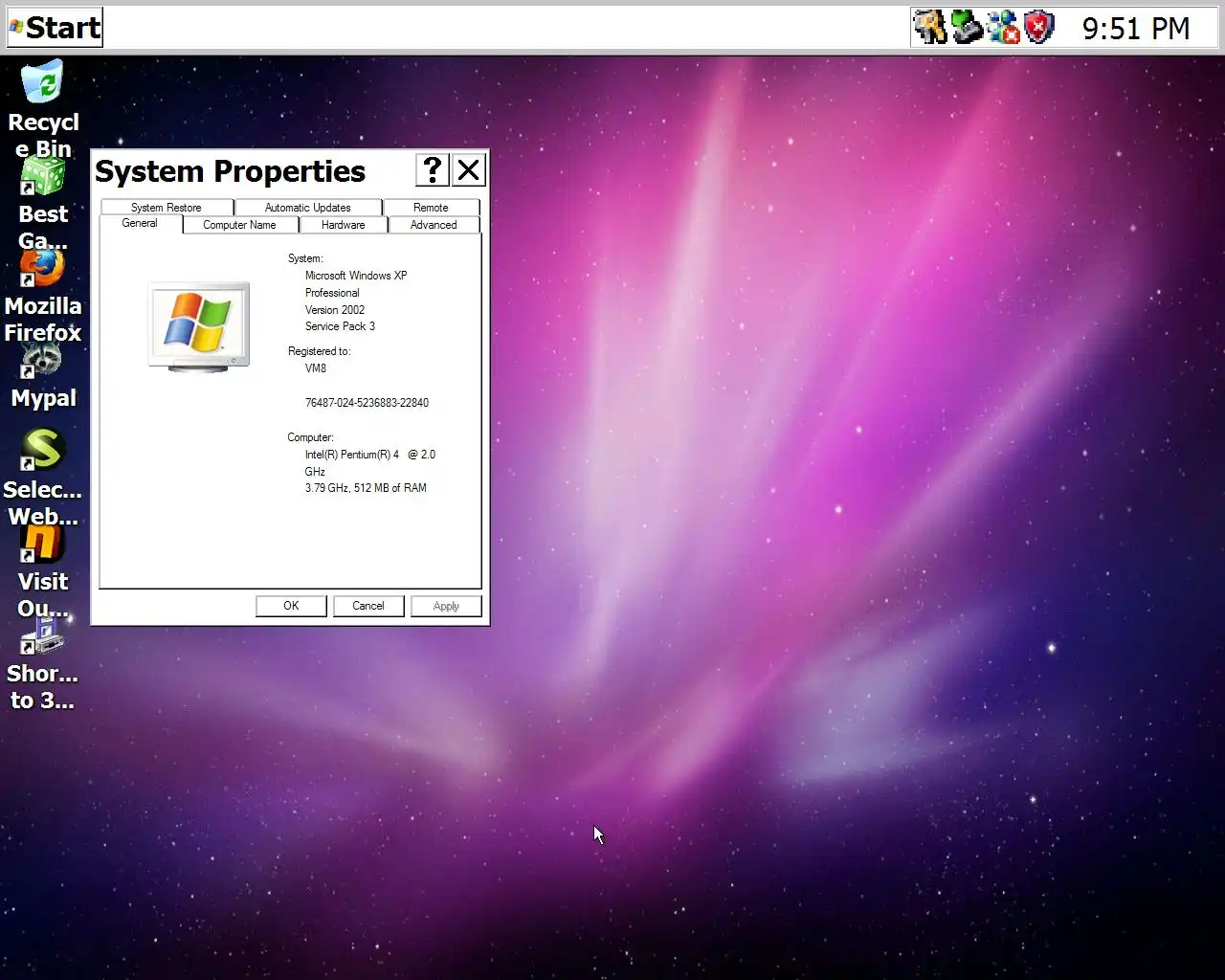Image resolution: width=1225 pixels, height=980 pixels.
Task: Click the 'Professional' edition text
Action: pos(332,293)
